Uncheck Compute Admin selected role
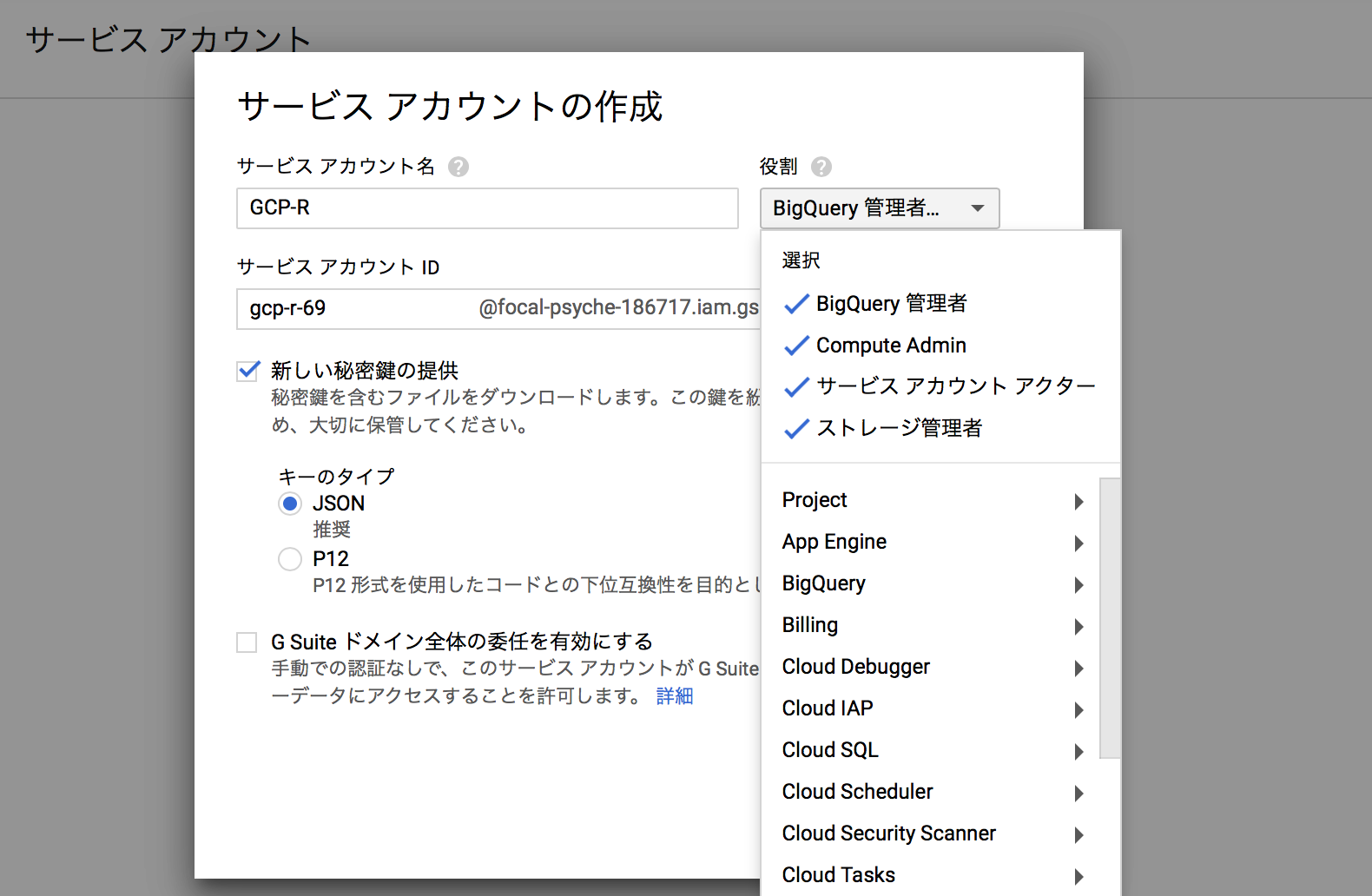The image size is (1372, 896). coord(940,346)
